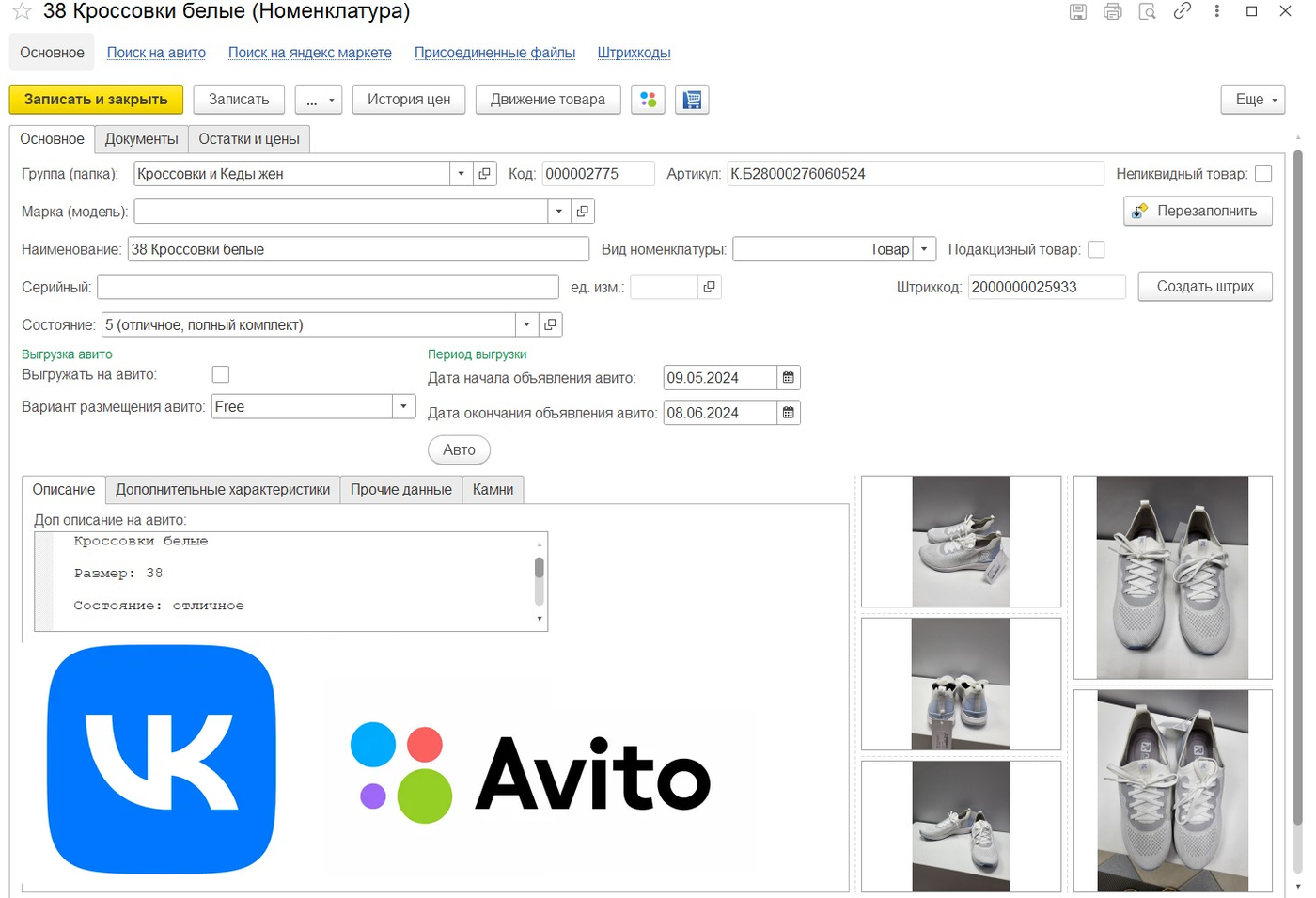The image size is (1316, 898).
Task: Click into the Артикул field
Action: pos(916,174)
